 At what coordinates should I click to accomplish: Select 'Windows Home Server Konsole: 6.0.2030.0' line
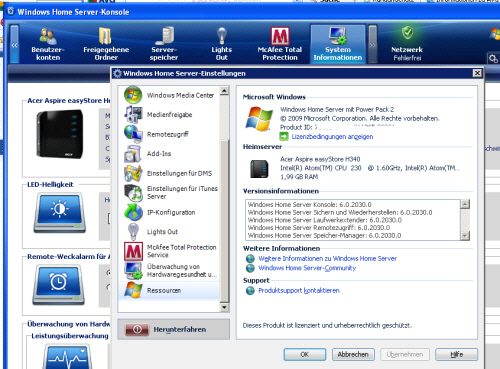pos(310,205)
